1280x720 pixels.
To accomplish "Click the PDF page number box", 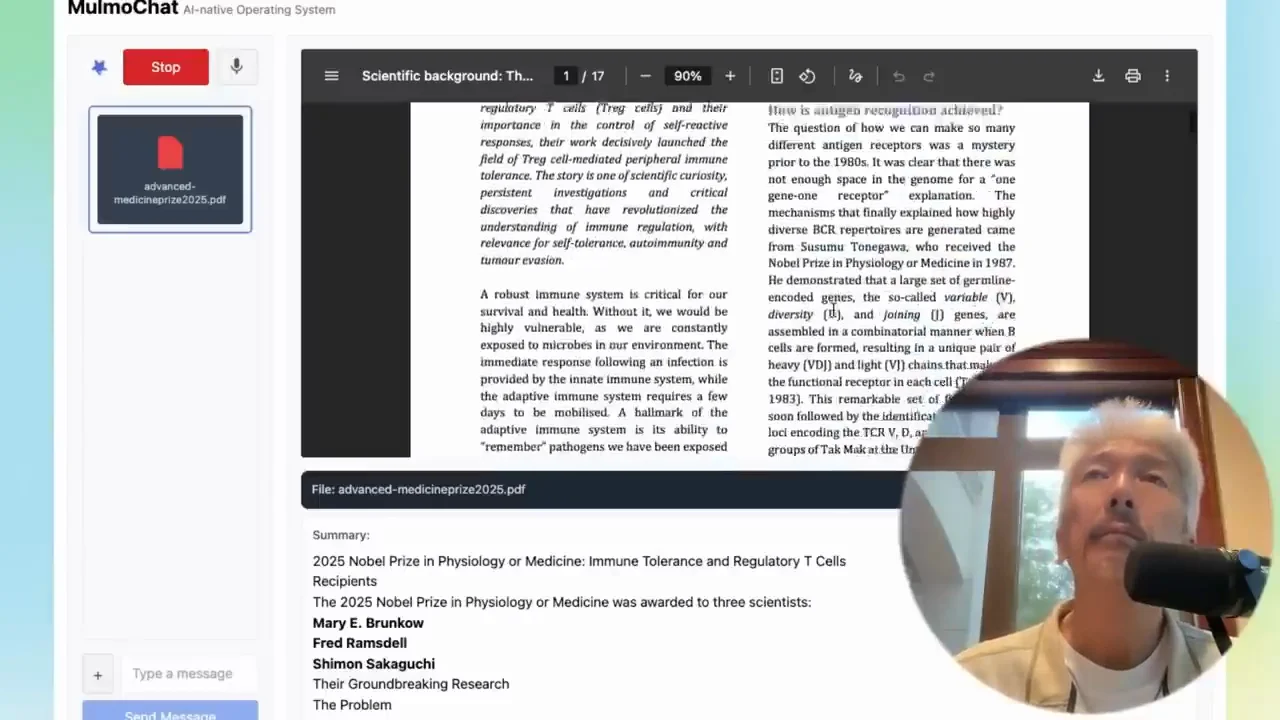I will point(566,76).
